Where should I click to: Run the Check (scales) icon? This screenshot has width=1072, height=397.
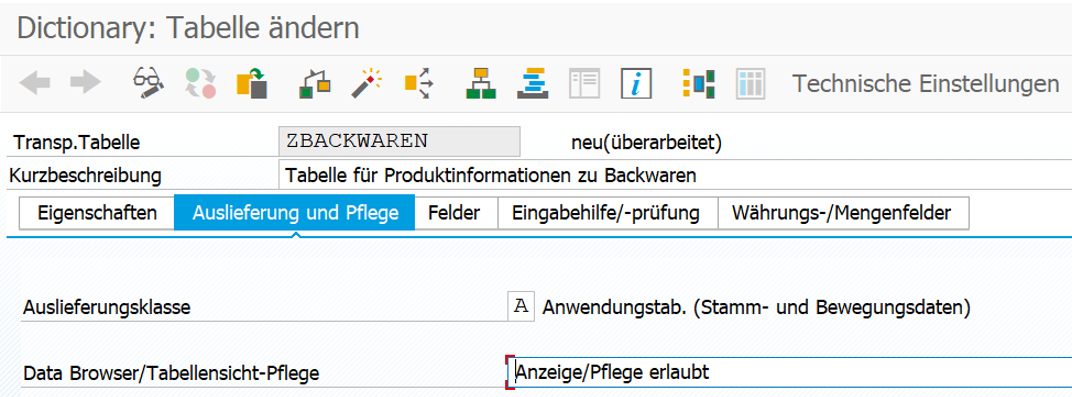[316, 83]
